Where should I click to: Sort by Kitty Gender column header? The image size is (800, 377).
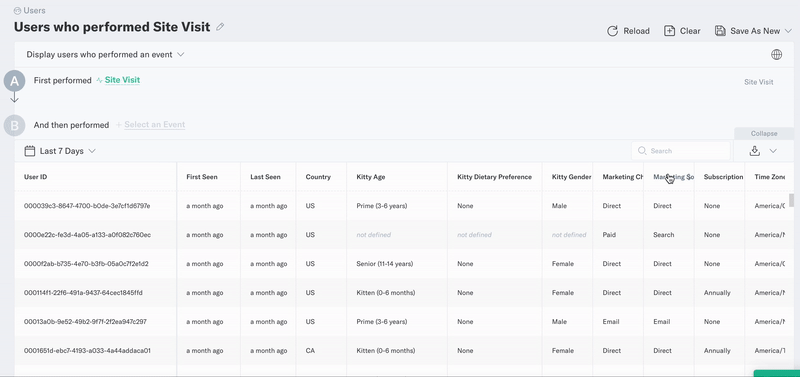[x=571, y=177]
